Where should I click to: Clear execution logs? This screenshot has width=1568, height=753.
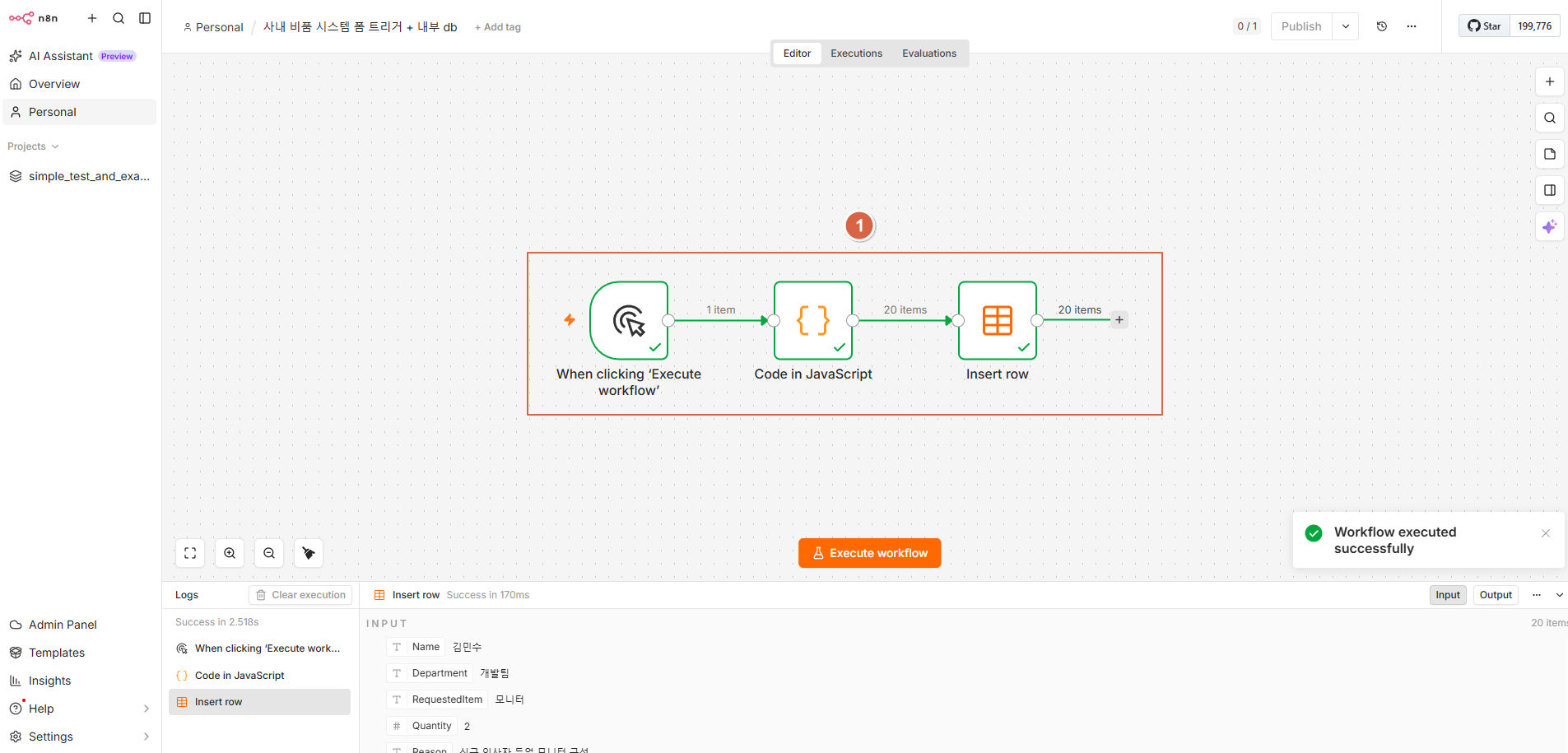pyautogui.click(x=300, y=595)
